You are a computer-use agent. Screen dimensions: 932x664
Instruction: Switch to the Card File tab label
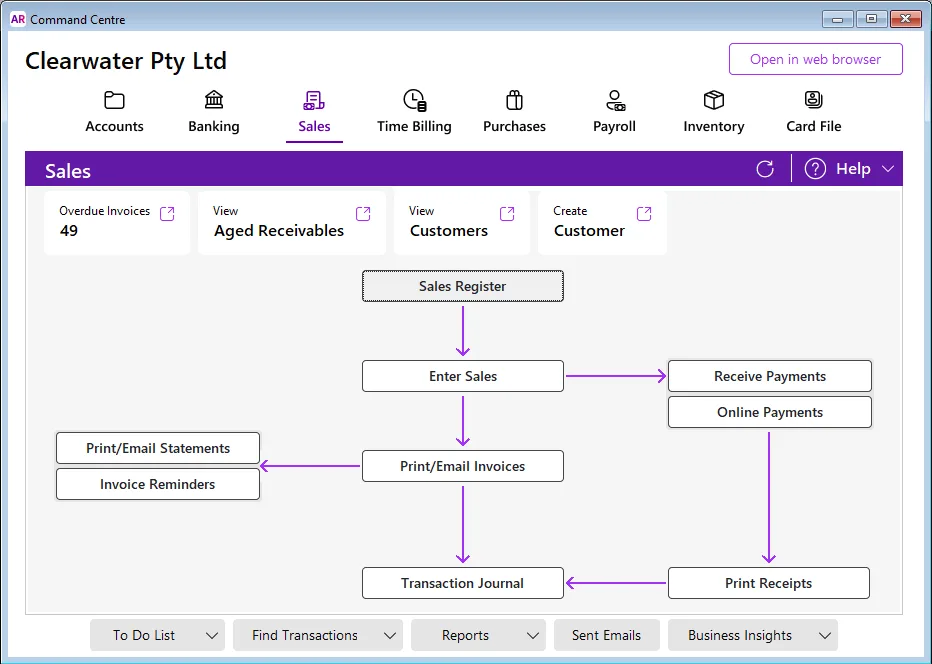(814, 126)
